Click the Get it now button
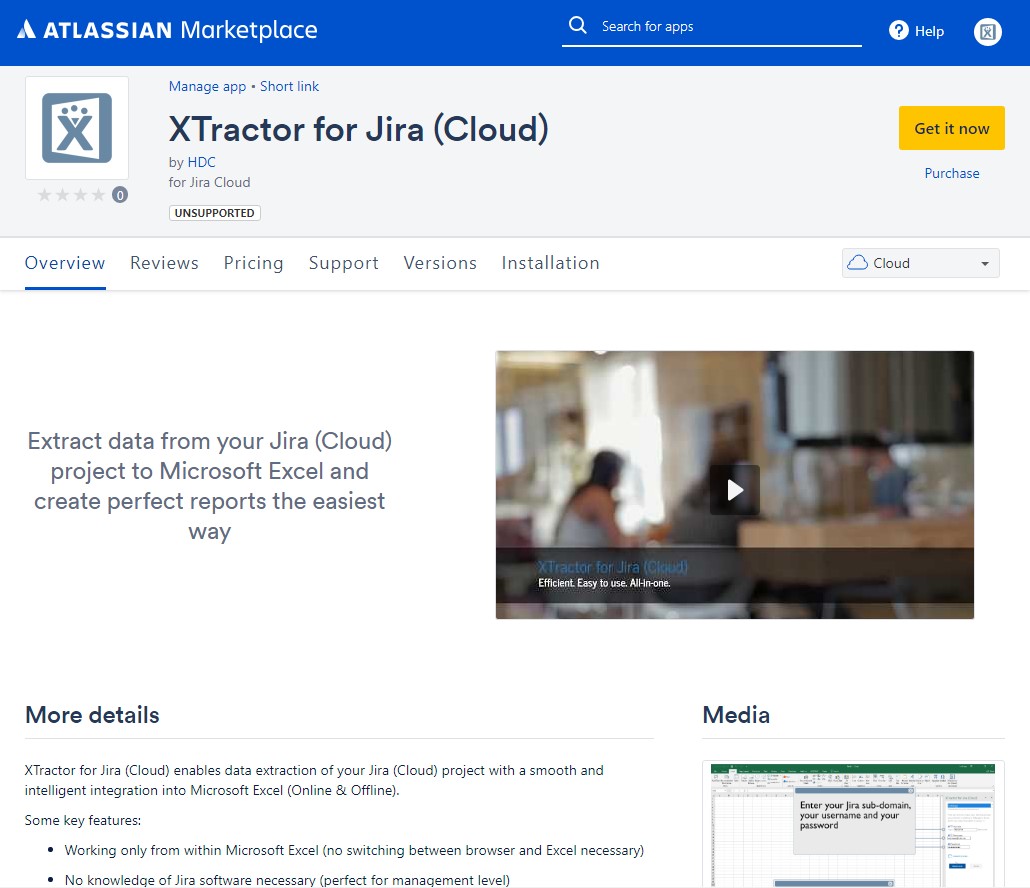Screen dimensions: 1030x888 (951, 128)
